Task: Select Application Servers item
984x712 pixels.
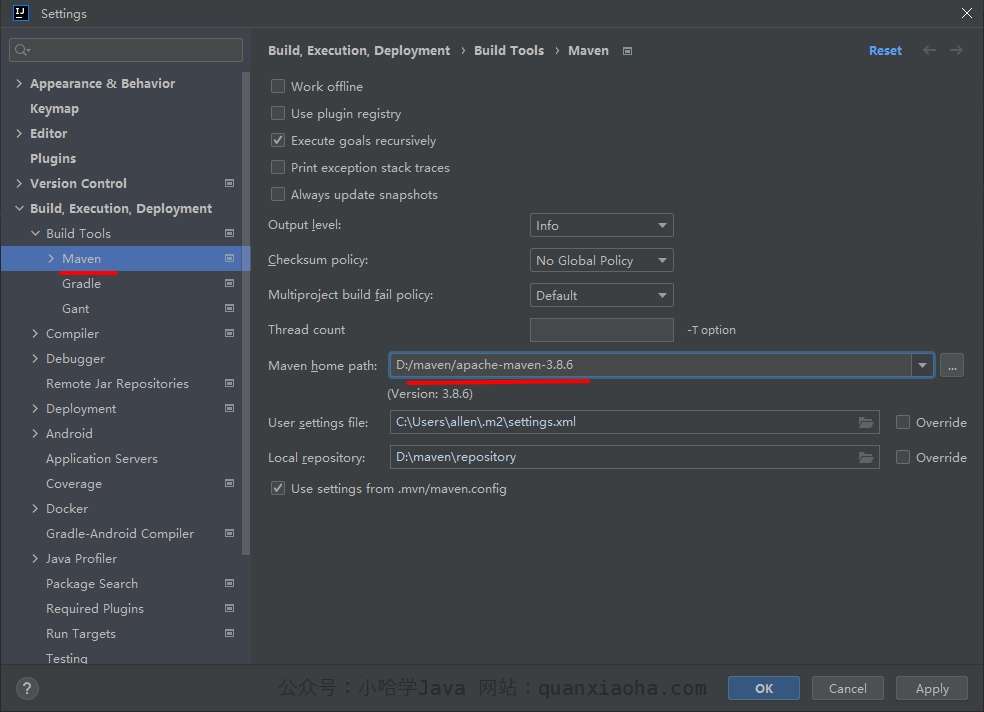Action: (x=102, y=459)
